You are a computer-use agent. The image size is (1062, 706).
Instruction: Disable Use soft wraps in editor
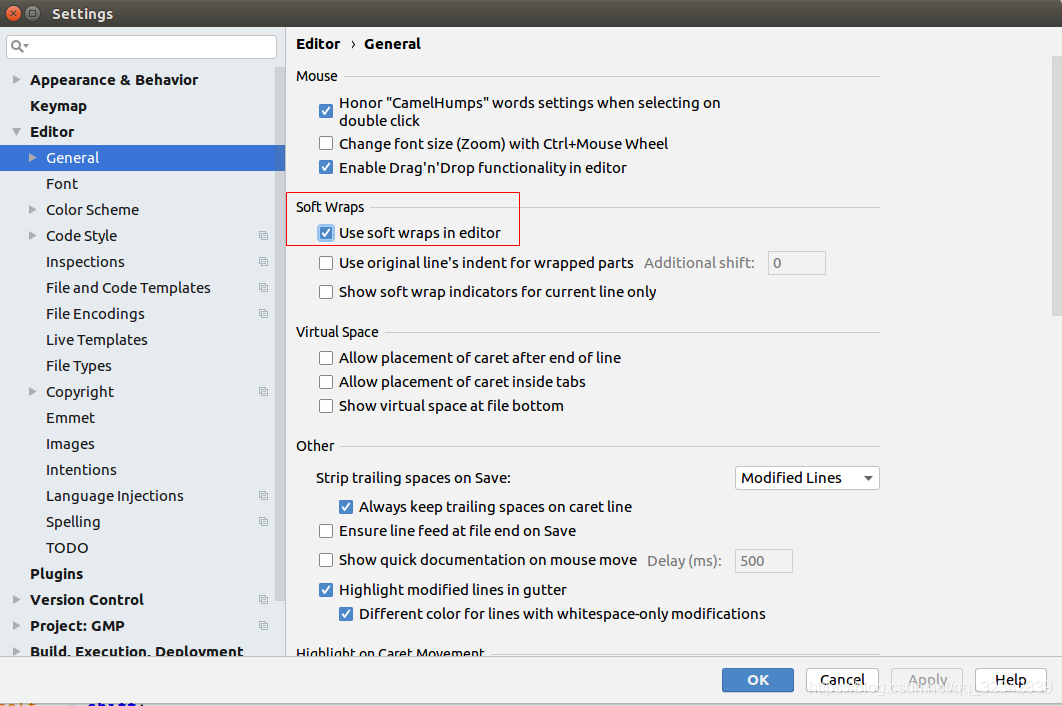tap(326, 233)
